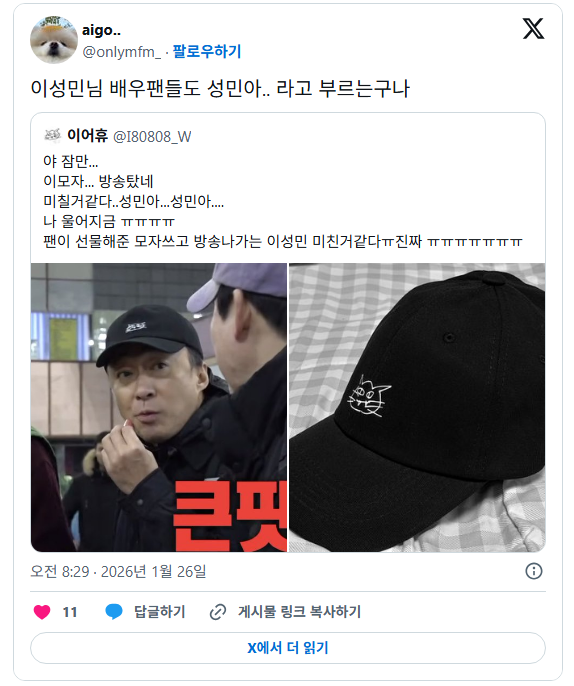Click the @I80808_W handle
The image size is (574, 686).
click(x=152, y=136)
